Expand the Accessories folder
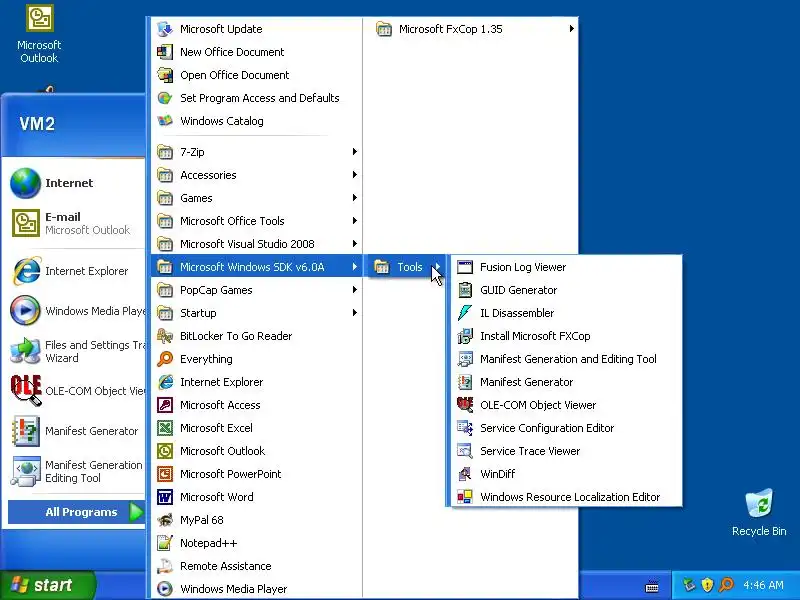Viewport: 800px width, 600px height. pos(257,174)
